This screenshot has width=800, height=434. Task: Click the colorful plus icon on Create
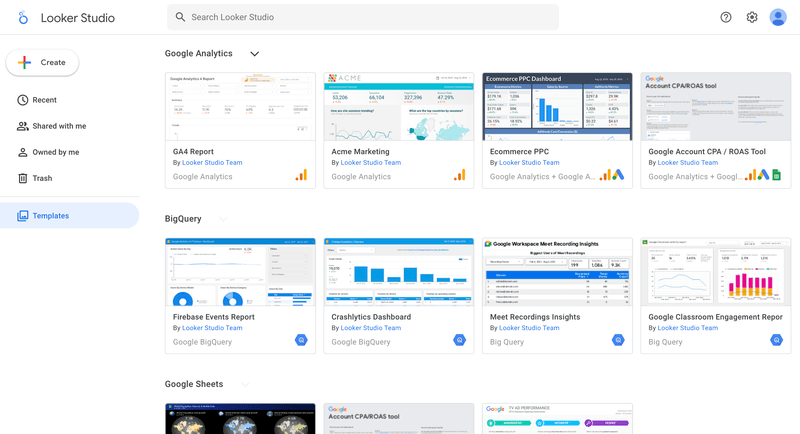pos(24,62)
